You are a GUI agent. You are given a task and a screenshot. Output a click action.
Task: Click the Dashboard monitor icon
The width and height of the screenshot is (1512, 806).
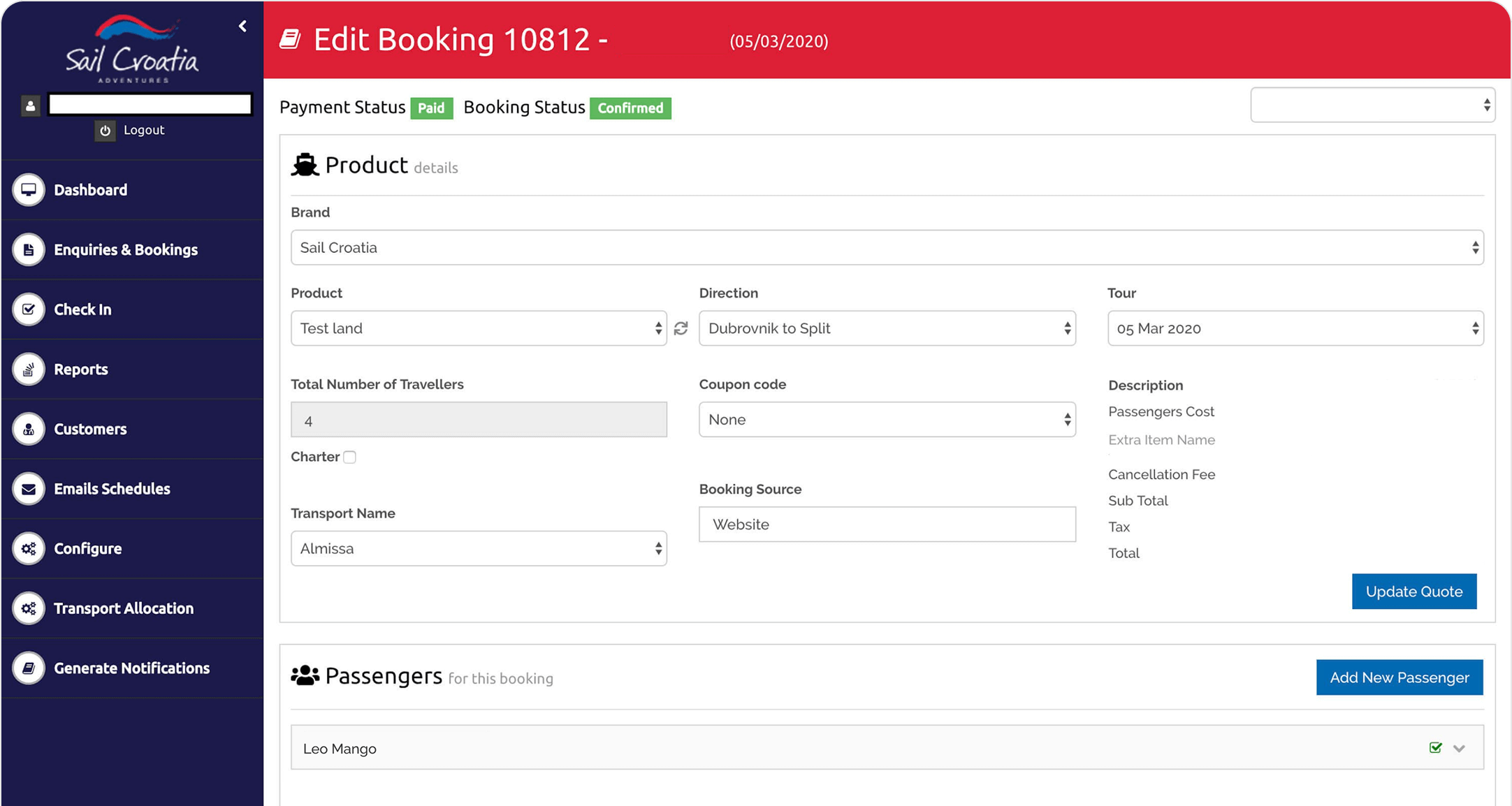point(29,190)
